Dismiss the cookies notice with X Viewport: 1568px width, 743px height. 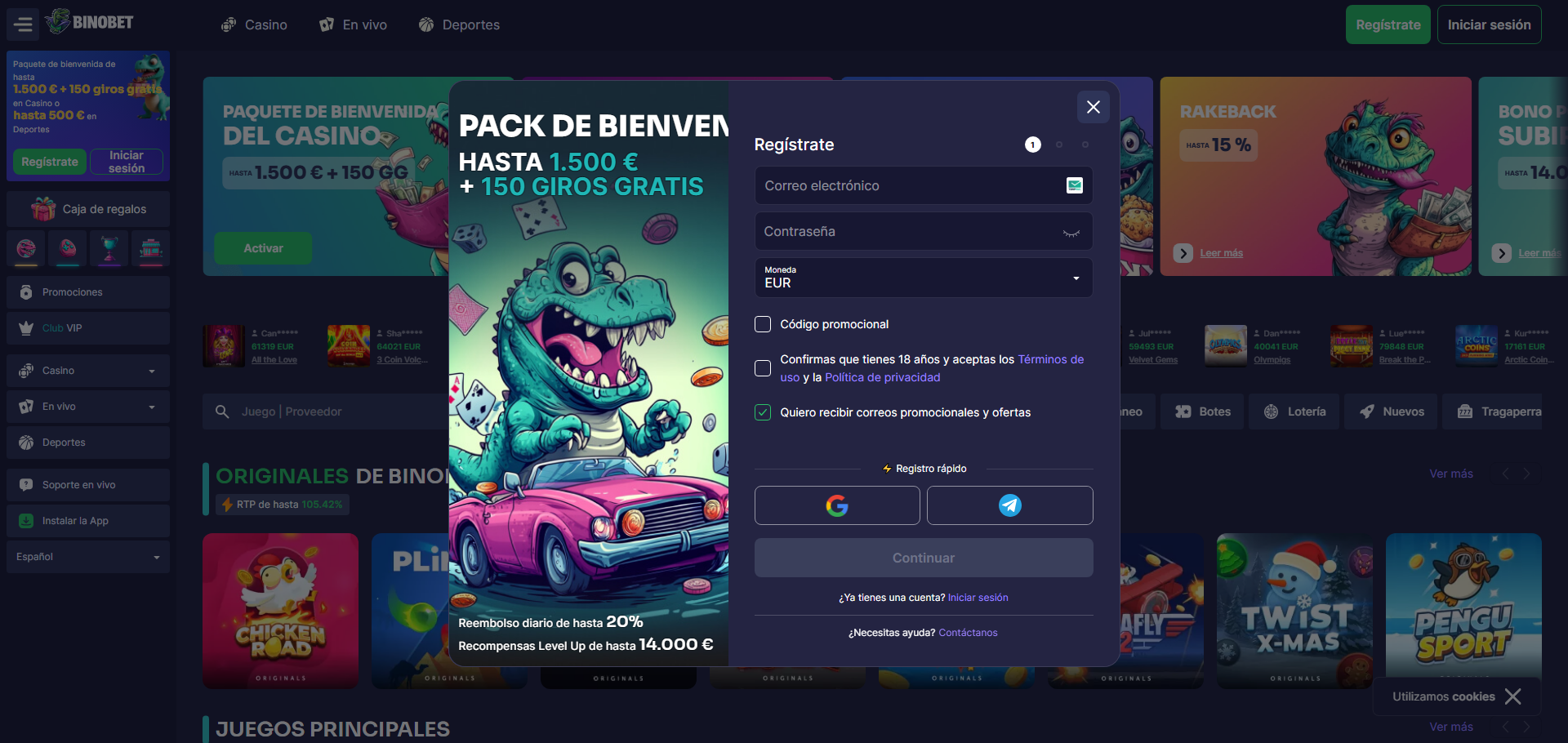[x=1512, y=696]
